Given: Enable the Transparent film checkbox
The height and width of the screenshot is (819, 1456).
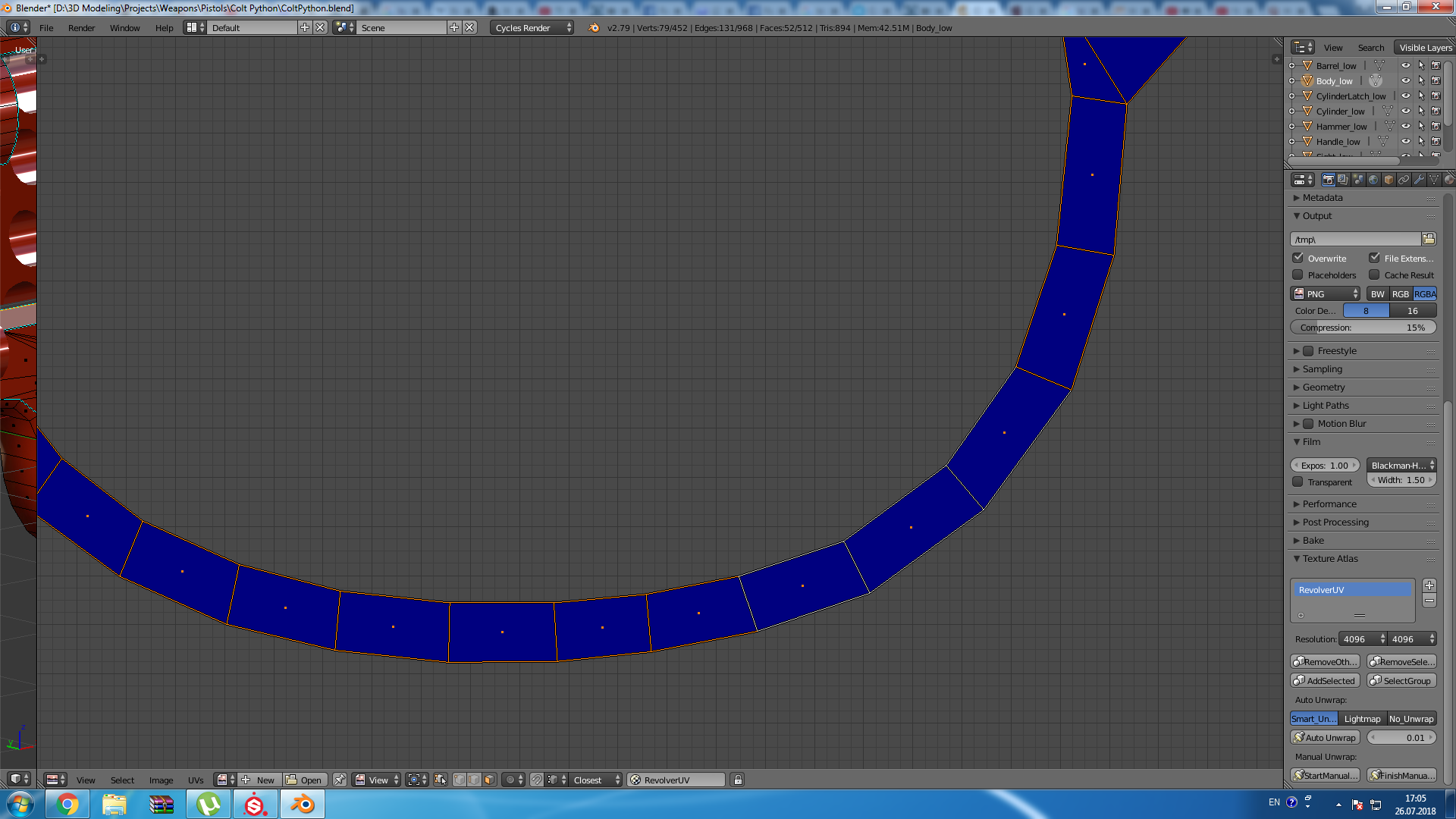Looking at the screenshot, I should pos(1298,482).
